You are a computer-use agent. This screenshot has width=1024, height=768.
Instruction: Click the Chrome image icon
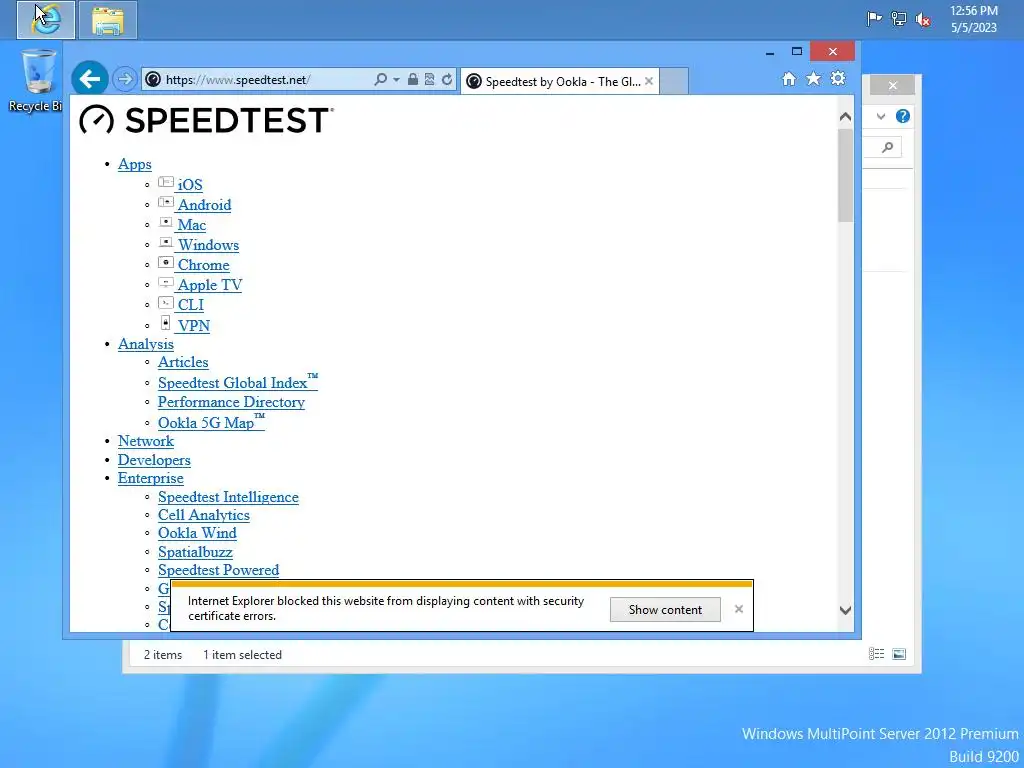[x=166, y=263]
